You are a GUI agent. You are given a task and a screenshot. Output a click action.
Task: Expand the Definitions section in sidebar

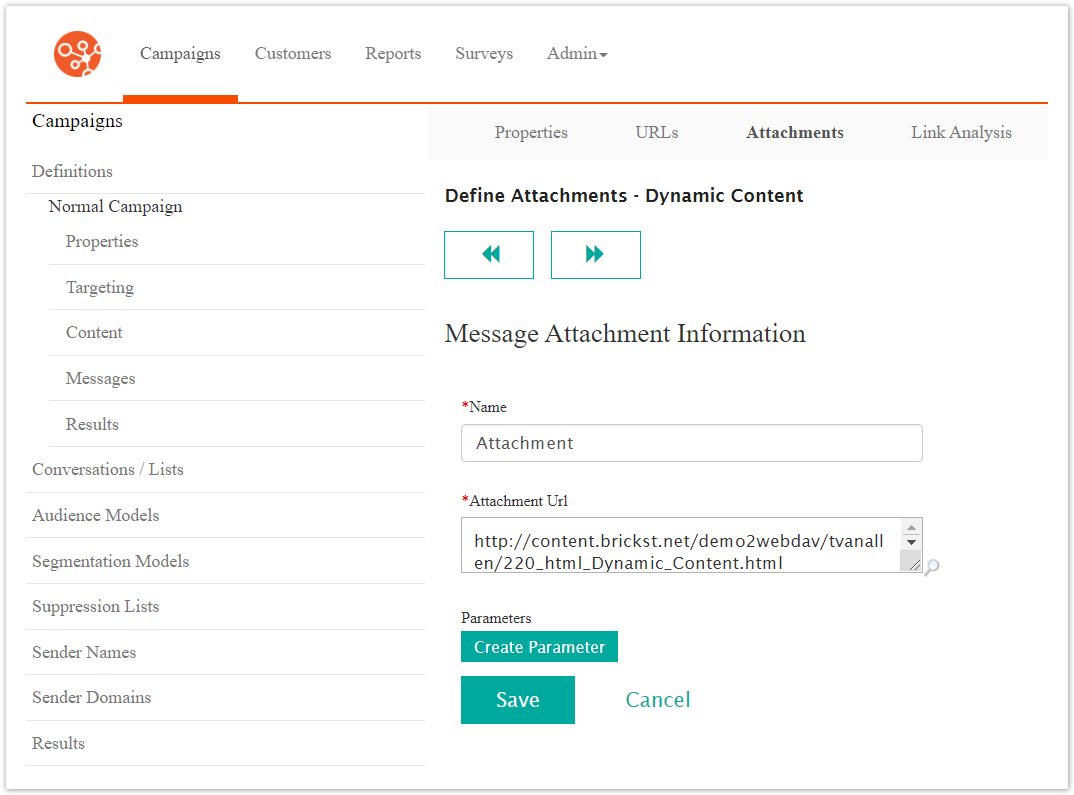72,171
